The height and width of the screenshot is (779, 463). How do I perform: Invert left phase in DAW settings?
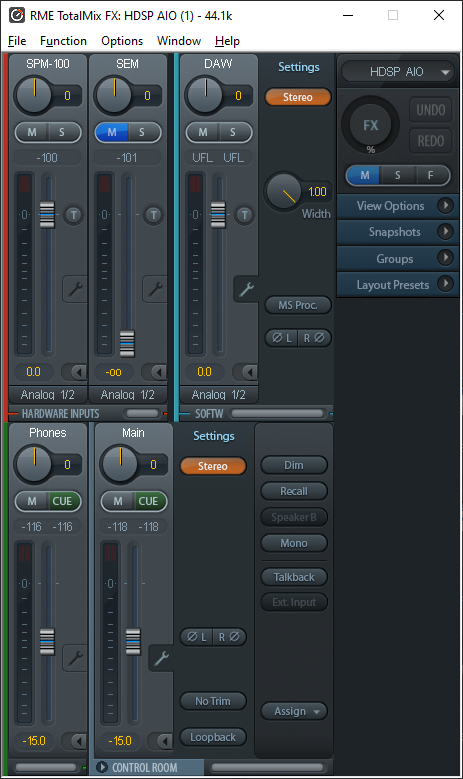(282, 338)
